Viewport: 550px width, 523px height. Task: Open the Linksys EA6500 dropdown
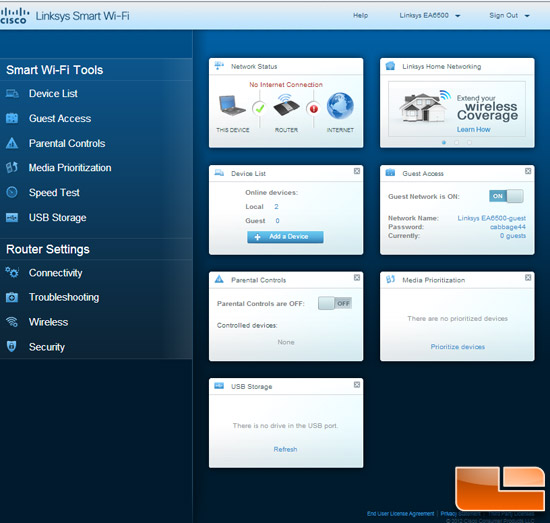[430, 15]
